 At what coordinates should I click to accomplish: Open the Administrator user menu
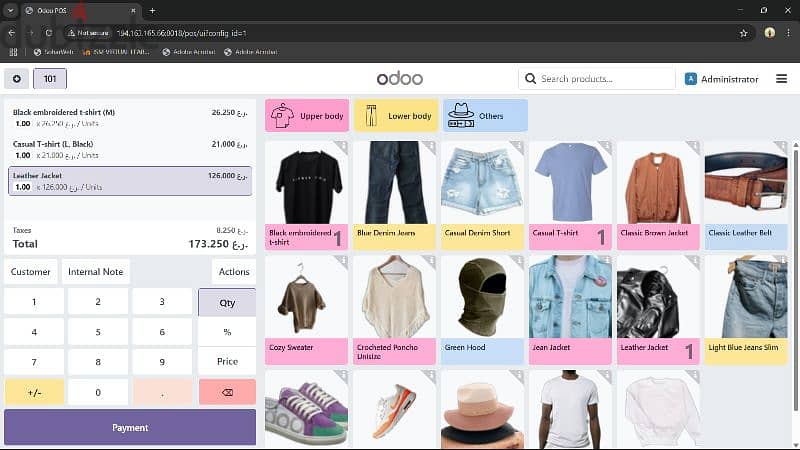click(721, 79)
